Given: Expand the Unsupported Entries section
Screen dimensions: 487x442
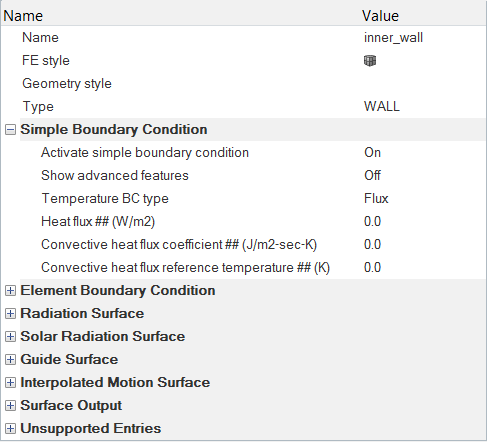Looking at the screenshot, I should tap(10, 429).
